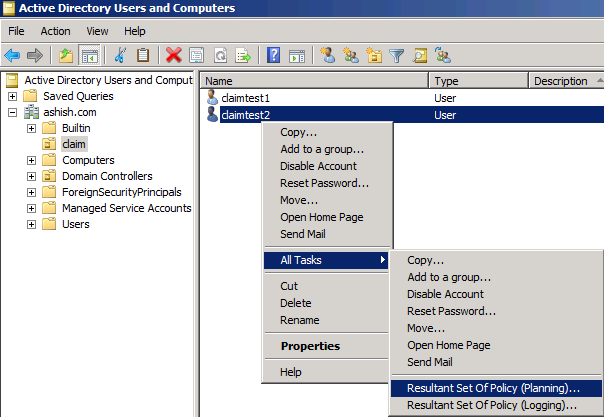The width and height of the screenshot is (604, 417).
Task: Choose Add to a group in submenu
Action: 496,277
